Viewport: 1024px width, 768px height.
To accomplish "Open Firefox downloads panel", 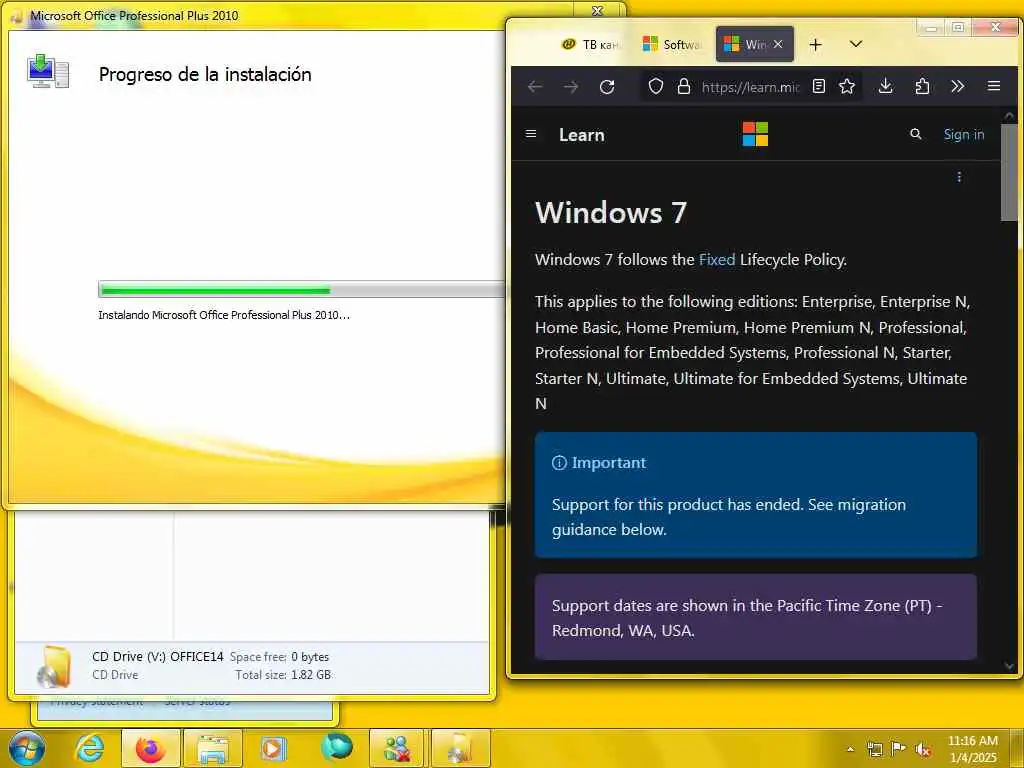I will (886, 86).
